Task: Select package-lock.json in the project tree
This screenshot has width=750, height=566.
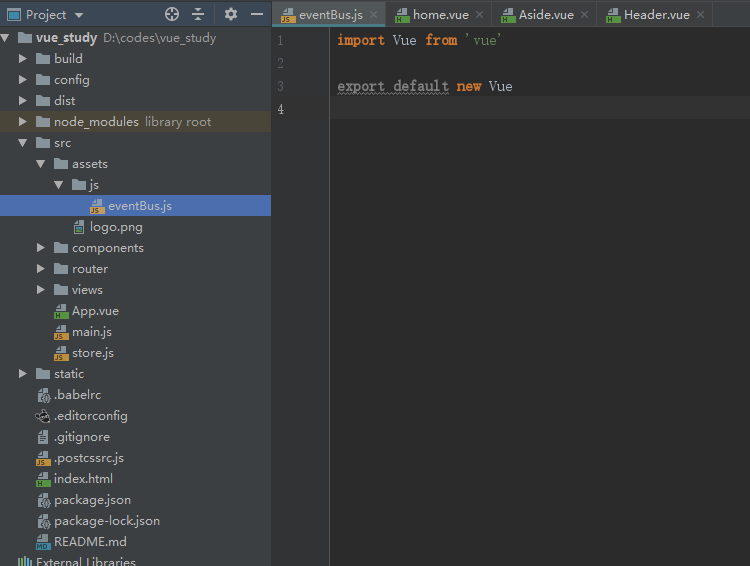Action: point(107,521)
